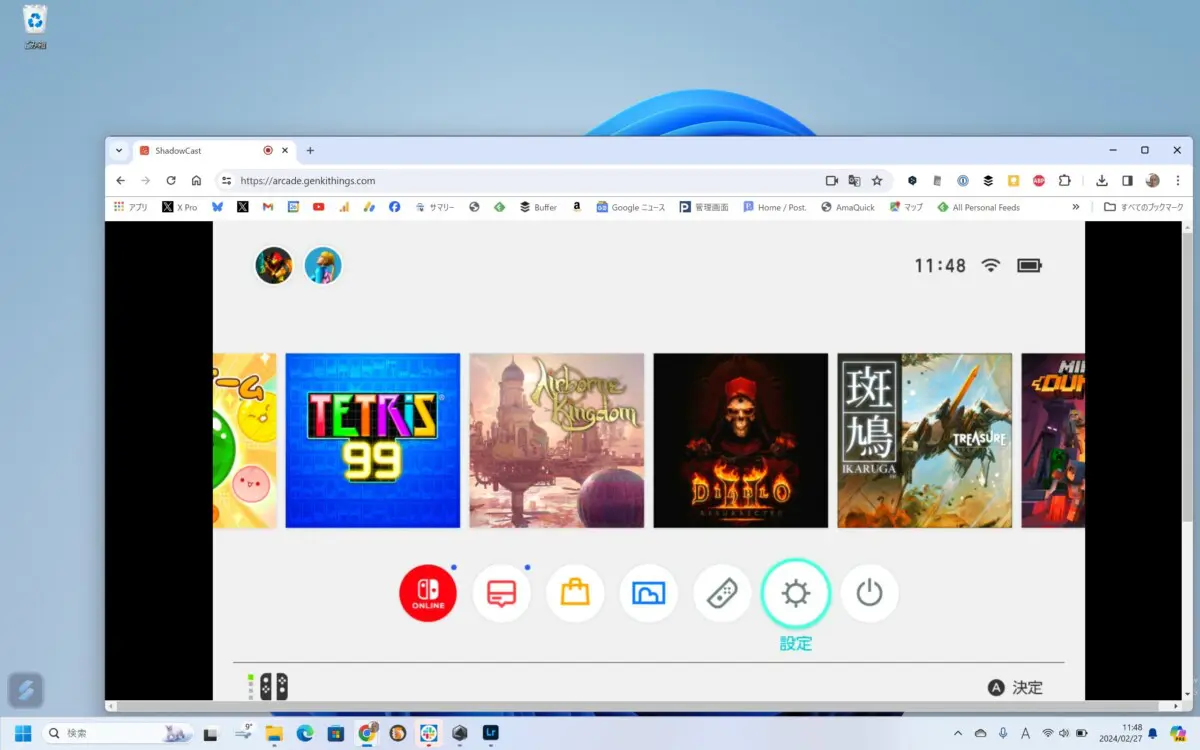Viewport: 1200px width, 750px height.
Task: Launch the Tetris 99 game tile
Action: tap(373, 440)
